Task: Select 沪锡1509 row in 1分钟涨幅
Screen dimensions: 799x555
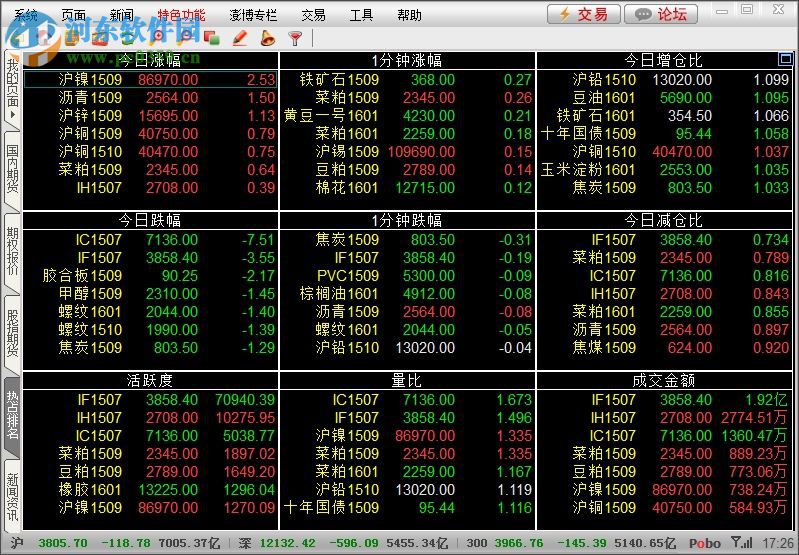Action: [407, 151]
